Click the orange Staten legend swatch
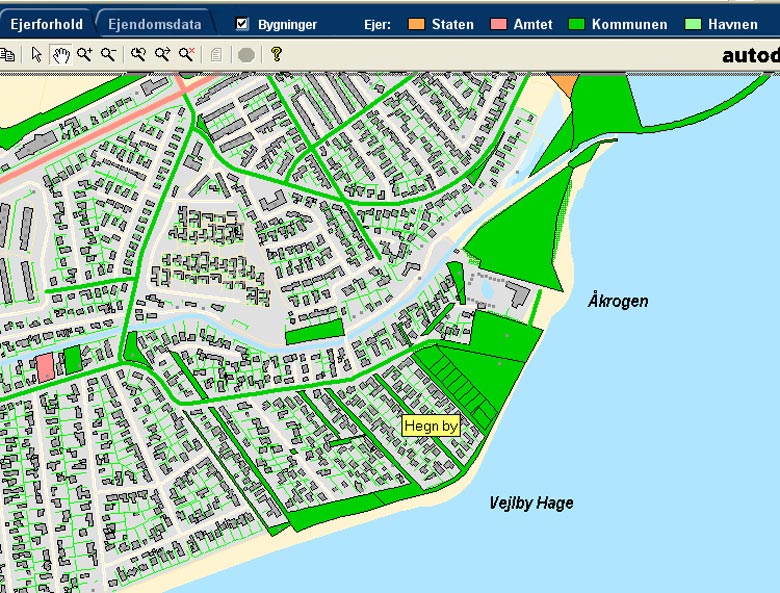780x593 pixels. tap(416, 24)
